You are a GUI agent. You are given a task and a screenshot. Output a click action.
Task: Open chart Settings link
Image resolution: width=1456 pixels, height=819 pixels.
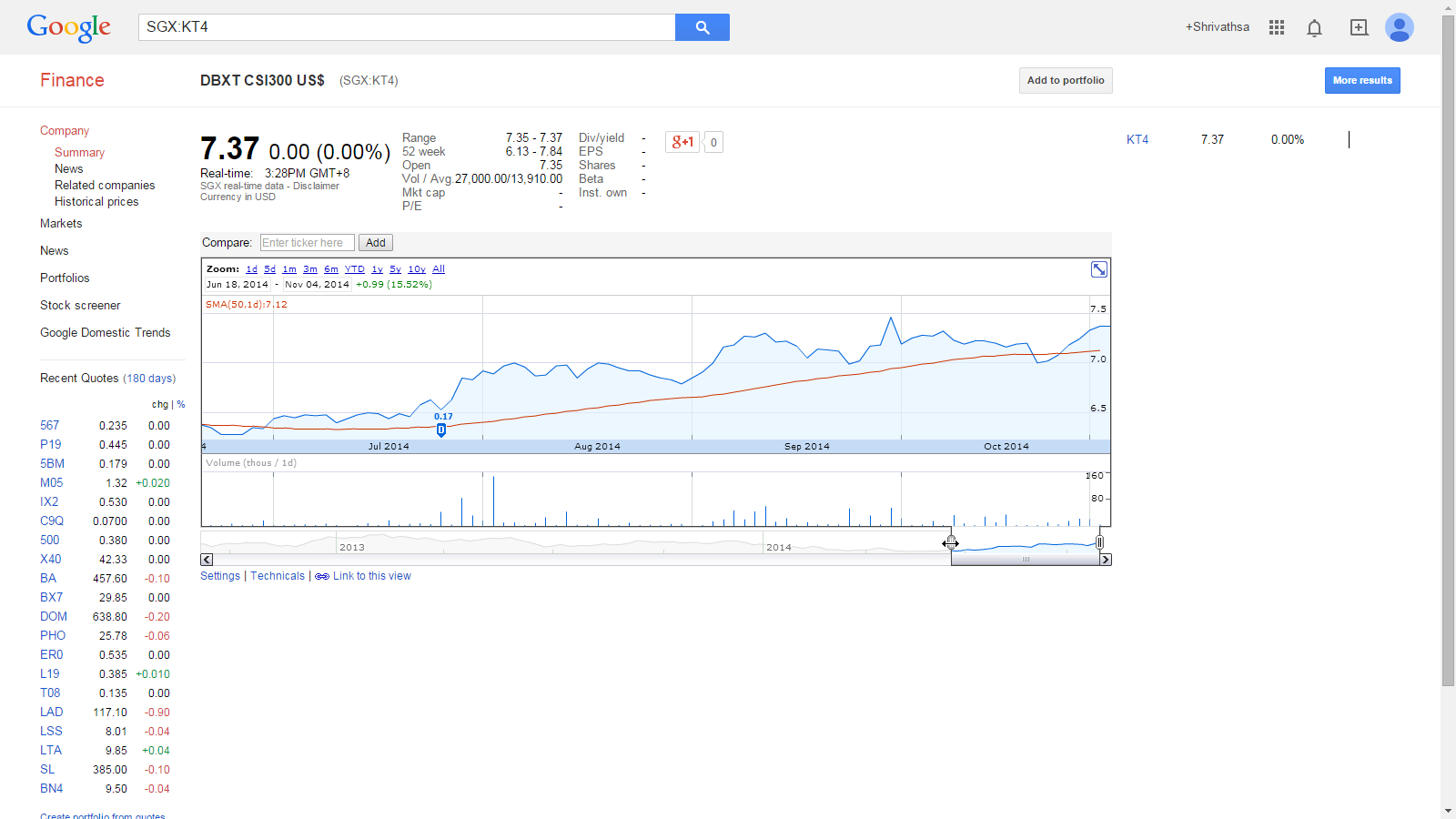(220, 576)
